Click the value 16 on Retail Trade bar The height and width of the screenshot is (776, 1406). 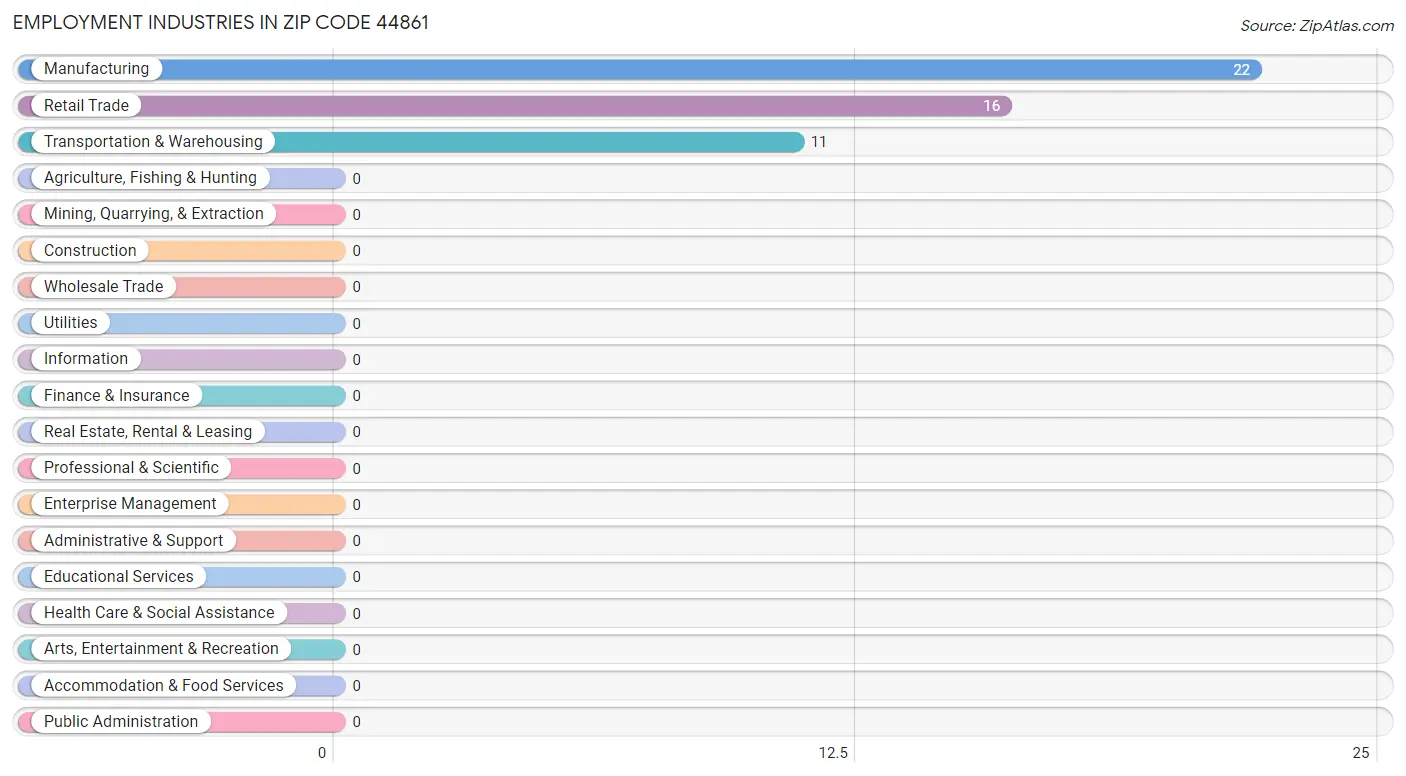pyautogui.click(x=991, y=106)
